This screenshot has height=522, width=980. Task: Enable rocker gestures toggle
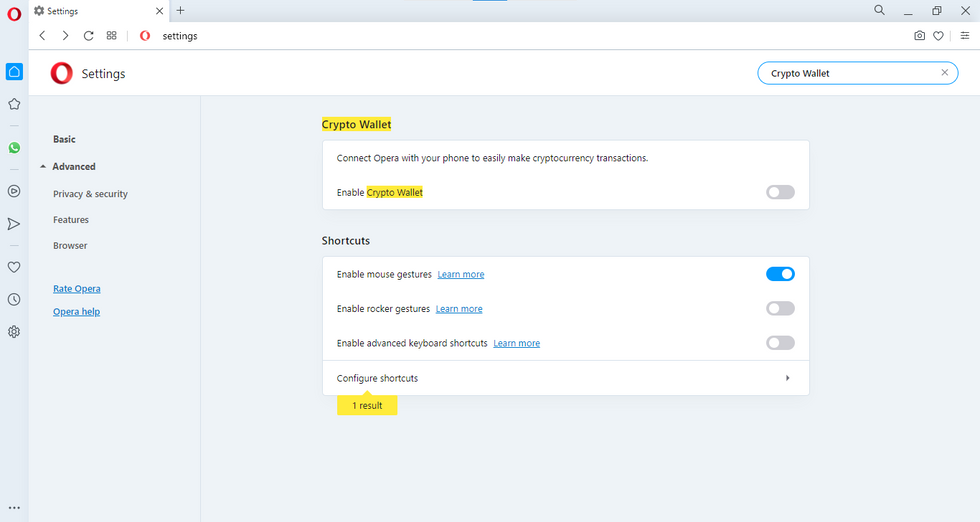click(781, 308)
